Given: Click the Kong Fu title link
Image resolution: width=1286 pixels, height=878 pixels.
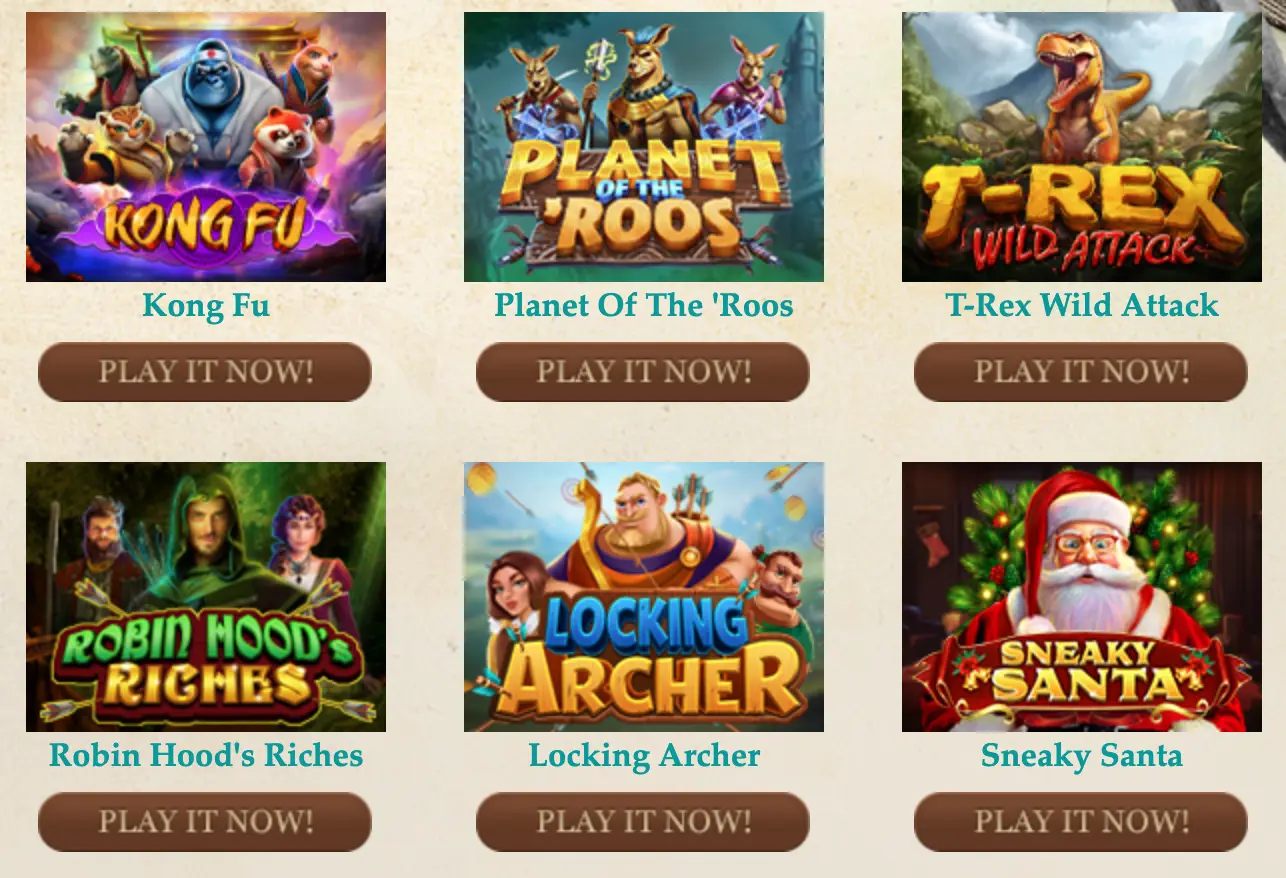Looking at the screenshot, I should point(206,305).
